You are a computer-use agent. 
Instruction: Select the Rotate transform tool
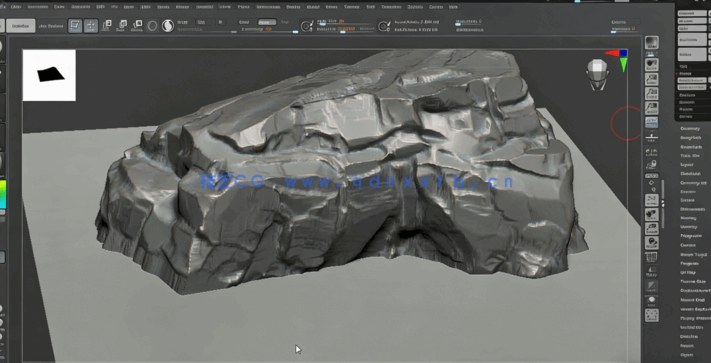(136, 26)
